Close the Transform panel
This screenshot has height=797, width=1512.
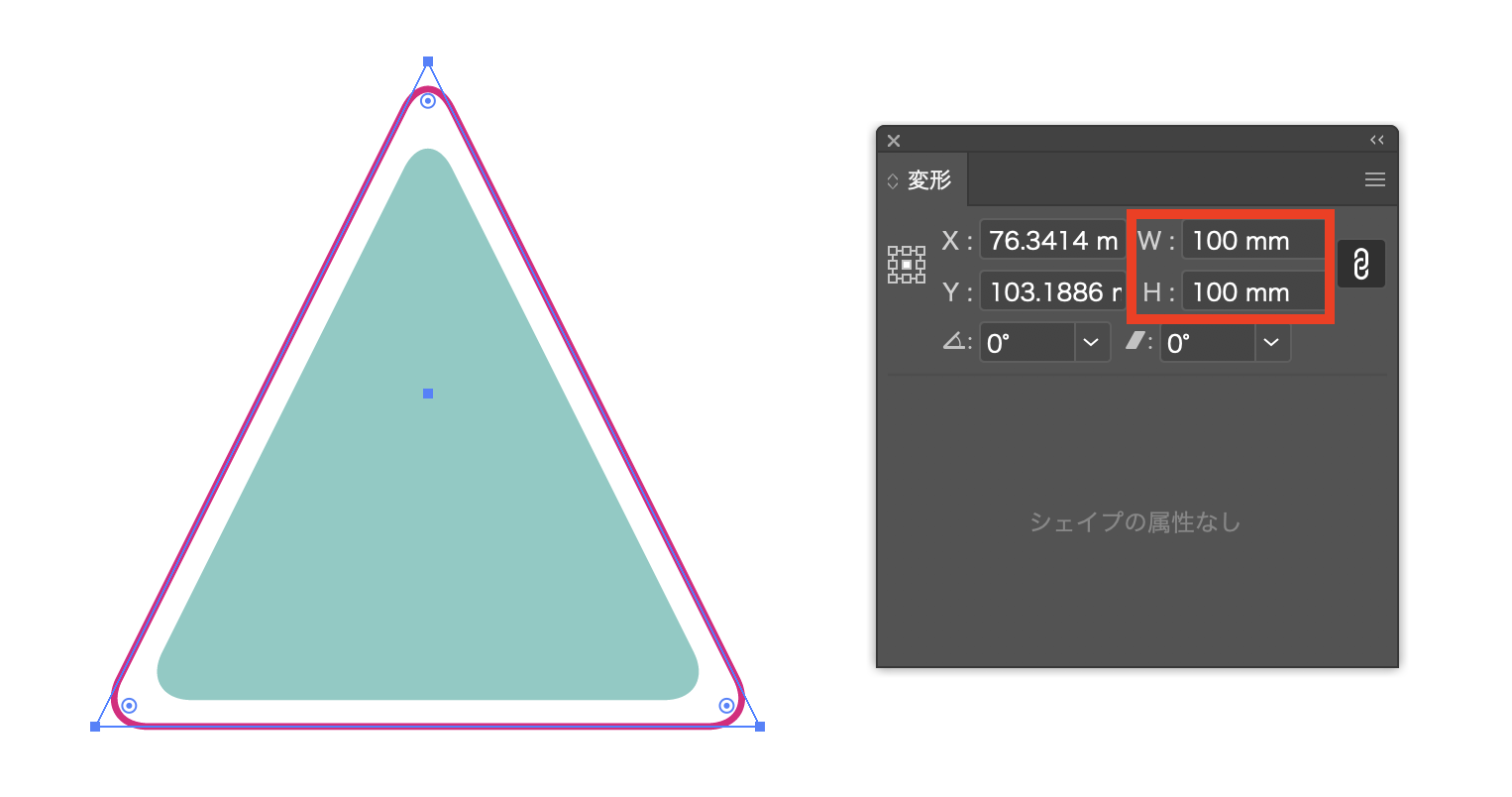point(894,141)
